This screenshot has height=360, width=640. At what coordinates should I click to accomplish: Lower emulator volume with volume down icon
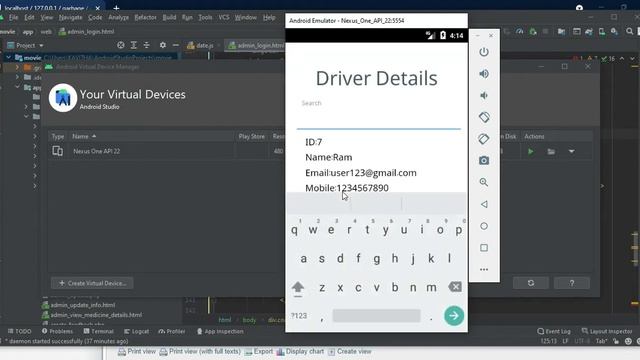coord(484,96)
